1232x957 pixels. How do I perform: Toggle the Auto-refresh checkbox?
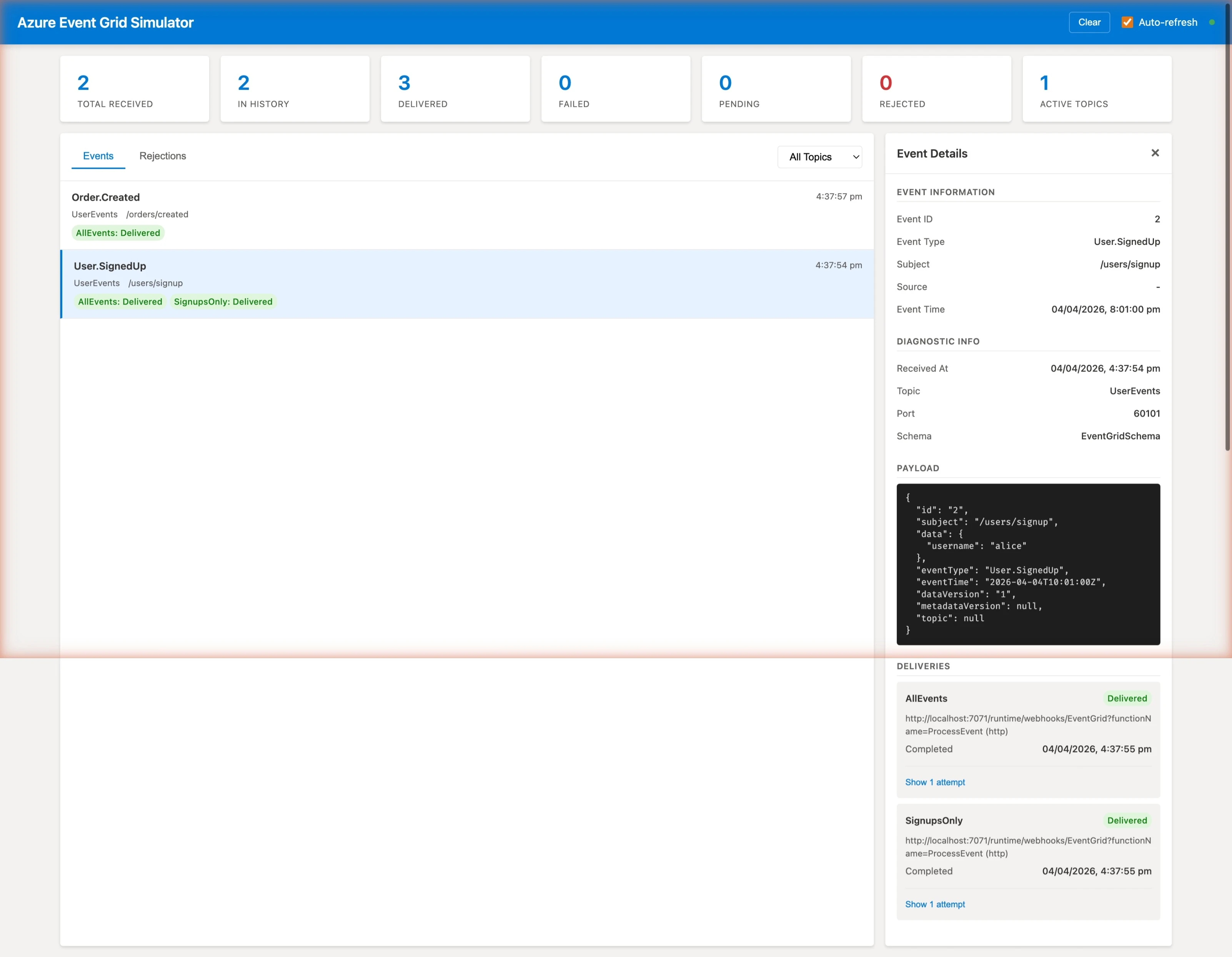click(x=1127, y=22)
